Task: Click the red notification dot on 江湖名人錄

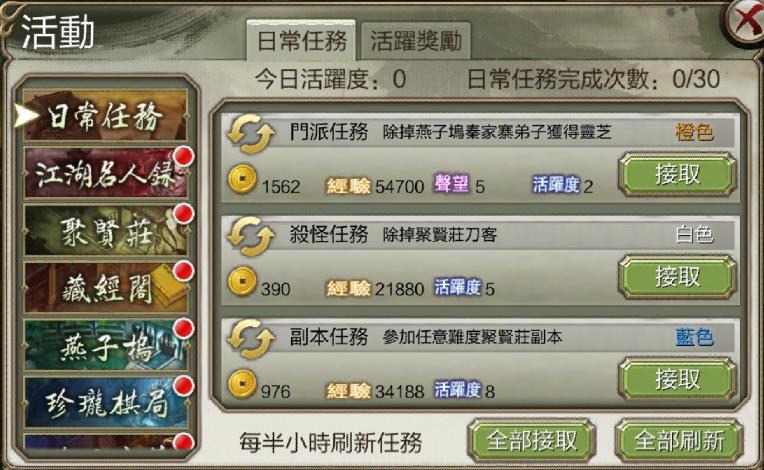Action: [184, 156]
